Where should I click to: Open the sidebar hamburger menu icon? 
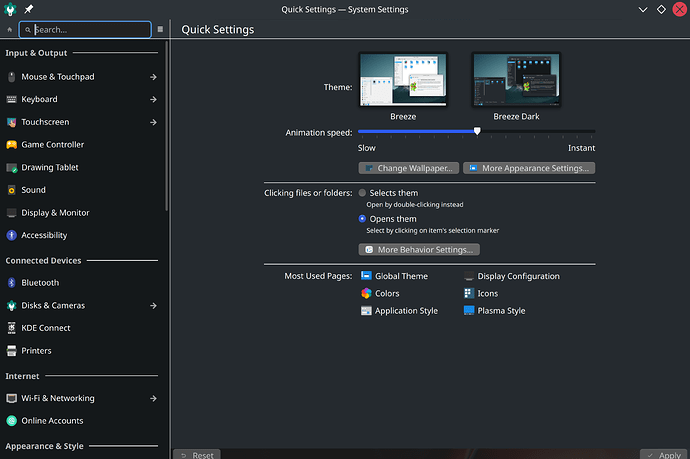(x=160, y=29)
